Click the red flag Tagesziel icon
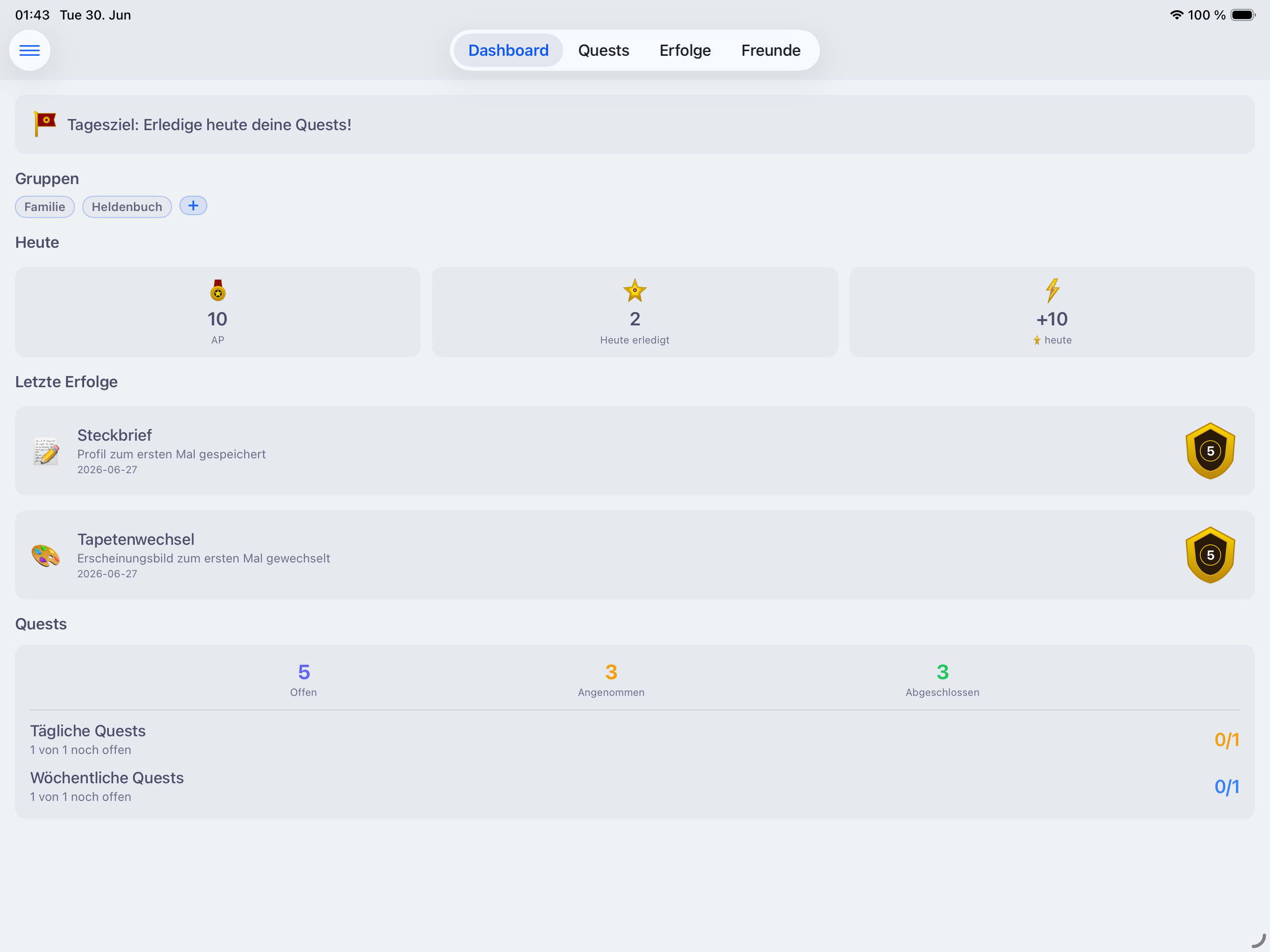 click(x=45, y=124)
